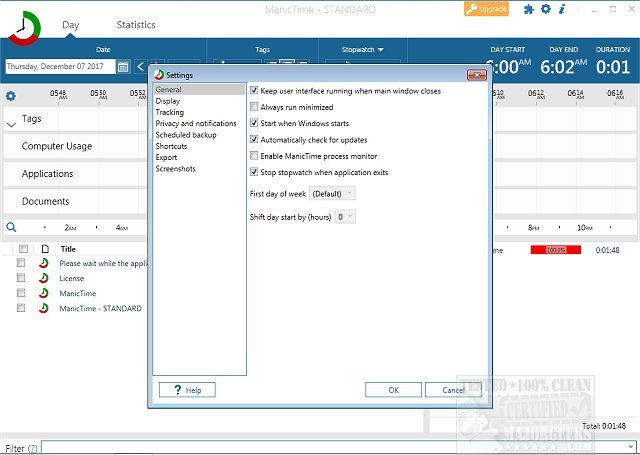Select Display settings category

(168, 101)
